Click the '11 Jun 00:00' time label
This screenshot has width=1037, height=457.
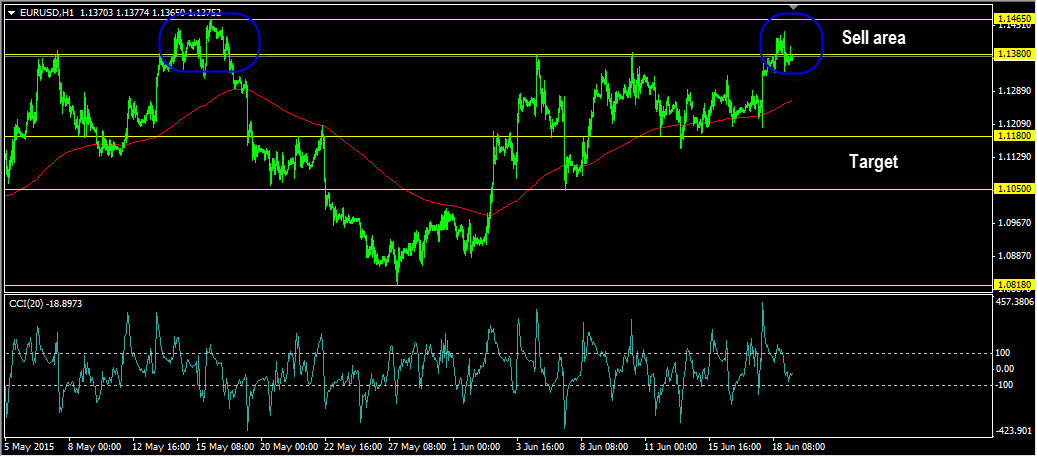(x=673, y=446)
